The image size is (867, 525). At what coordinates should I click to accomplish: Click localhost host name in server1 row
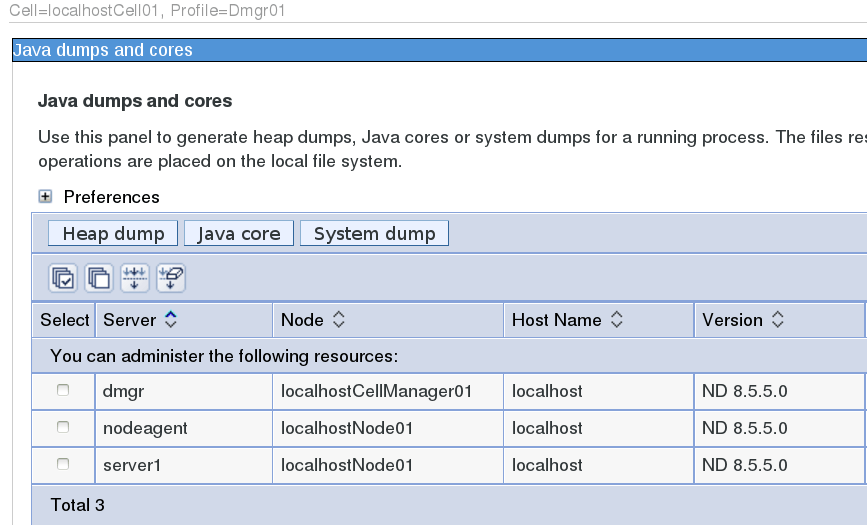547,465
